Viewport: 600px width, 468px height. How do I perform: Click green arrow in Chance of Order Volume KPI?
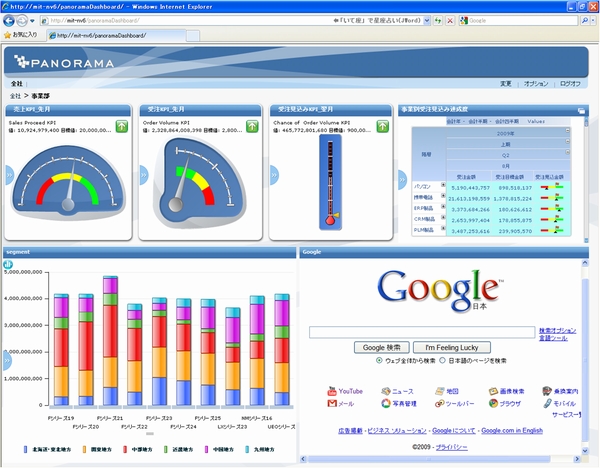(x=382, y=126)
